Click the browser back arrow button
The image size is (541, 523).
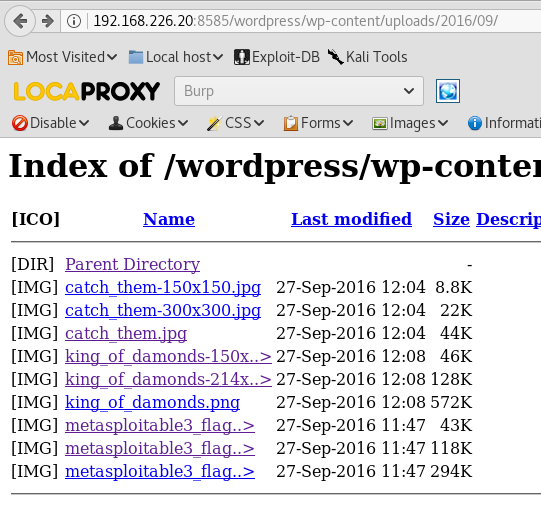(x=20, y=21)
